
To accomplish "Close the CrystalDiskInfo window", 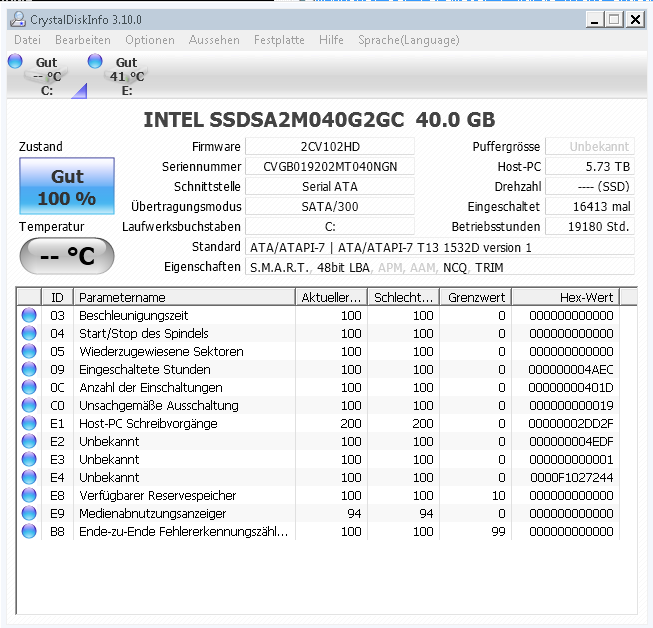I will click(635, 19).
